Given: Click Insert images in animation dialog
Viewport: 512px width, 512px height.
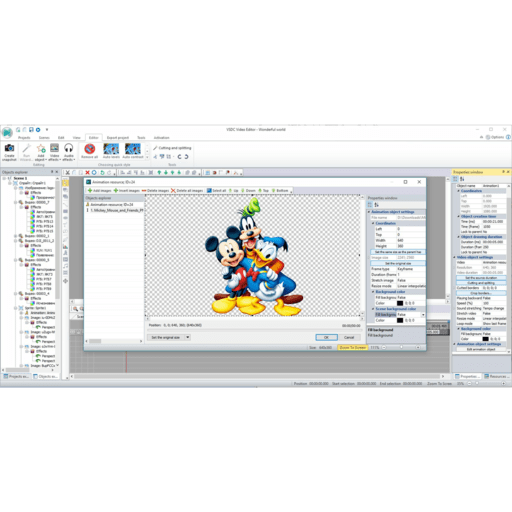Looking at the screenshot, I should [127, 191].
